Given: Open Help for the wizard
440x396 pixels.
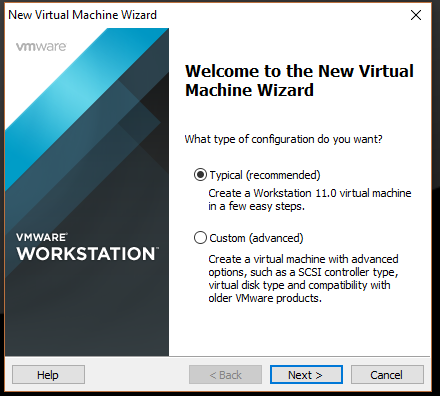Looking at the screenshot, I should pos(48,375).
